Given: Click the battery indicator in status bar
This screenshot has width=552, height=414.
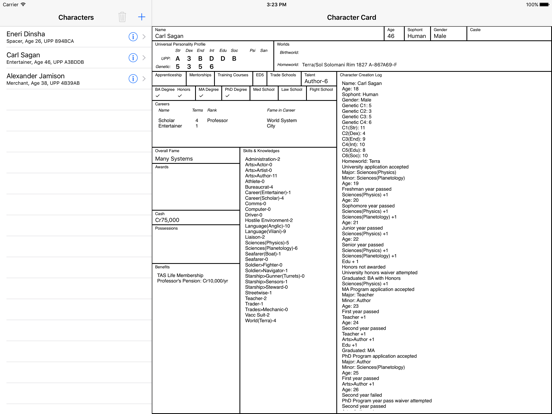Looking at the screenshot, I should coord(544,5).
